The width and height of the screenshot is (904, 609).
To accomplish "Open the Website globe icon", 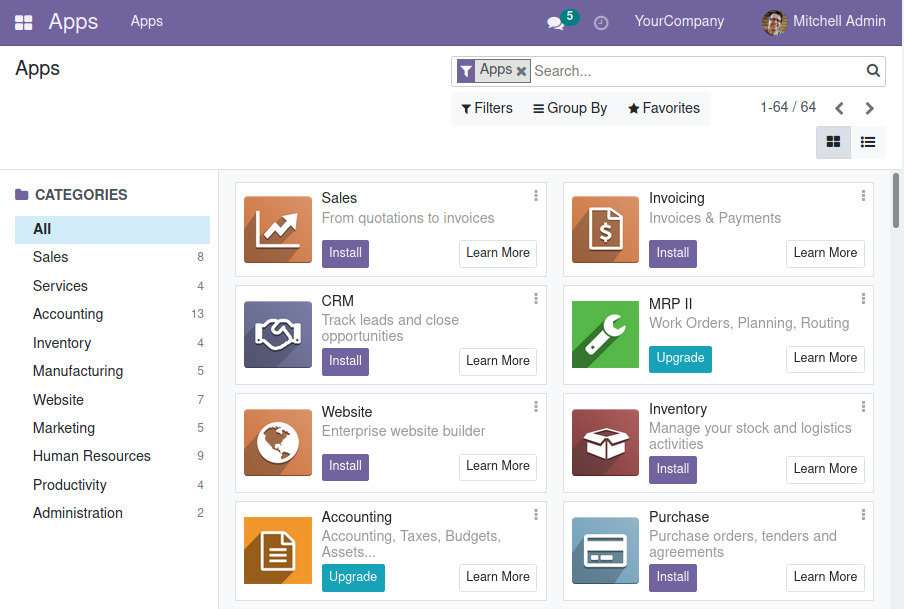I will (x=277, y=443).
